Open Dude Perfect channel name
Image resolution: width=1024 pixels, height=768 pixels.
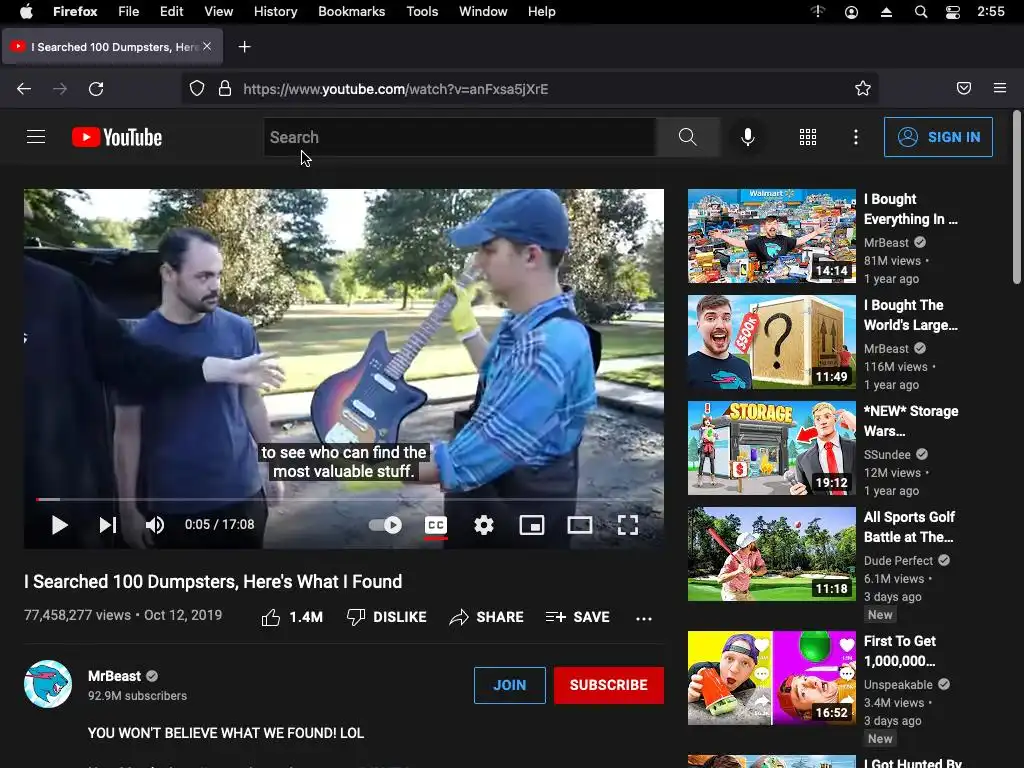(x=898, y=560)
